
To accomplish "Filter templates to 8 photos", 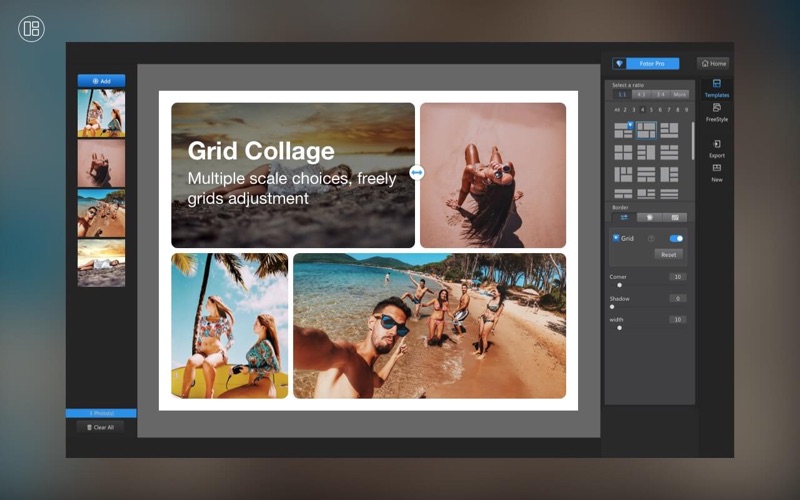I will tap(678, 110).
